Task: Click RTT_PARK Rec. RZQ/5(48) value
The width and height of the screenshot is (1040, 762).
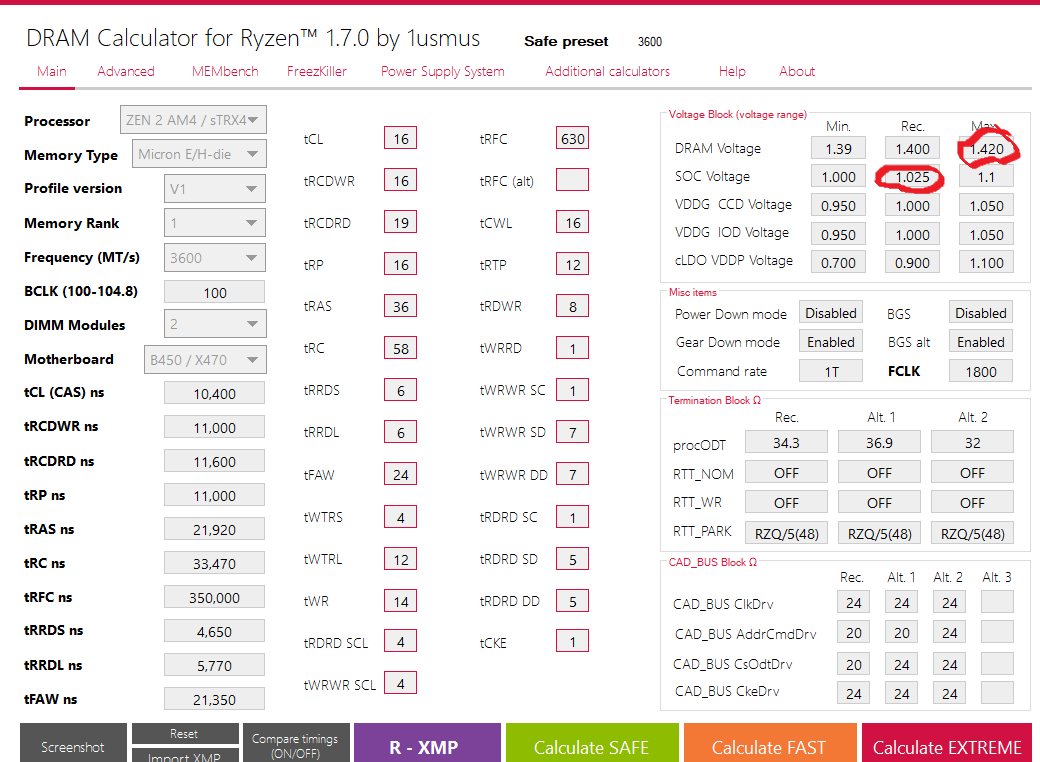Action: [786, 533]
